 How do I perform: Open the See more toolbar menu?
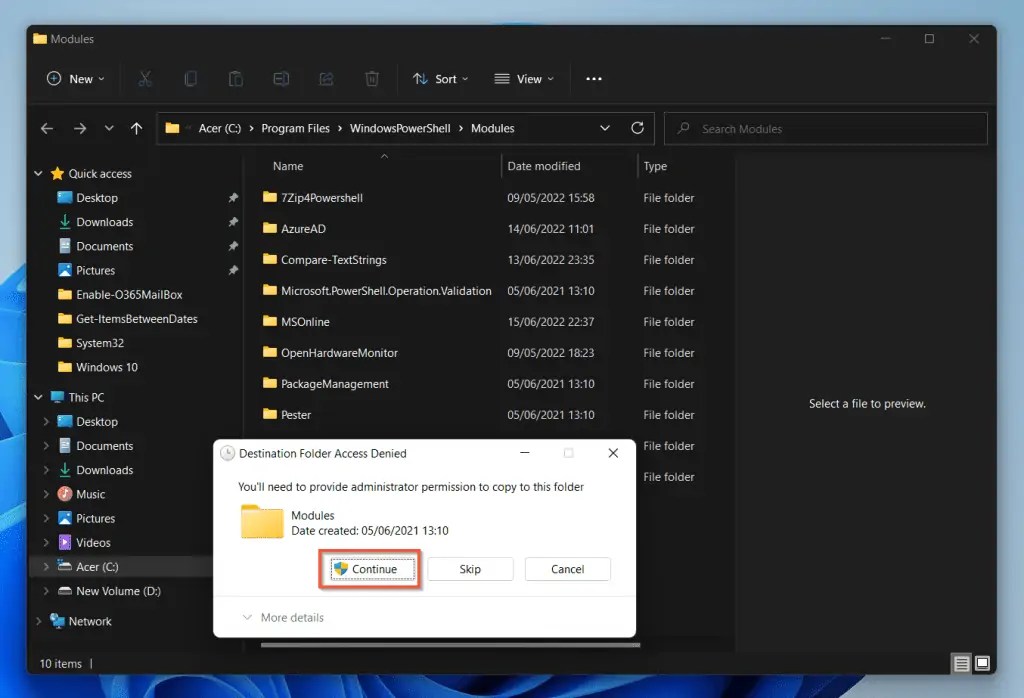click(593, 79)
